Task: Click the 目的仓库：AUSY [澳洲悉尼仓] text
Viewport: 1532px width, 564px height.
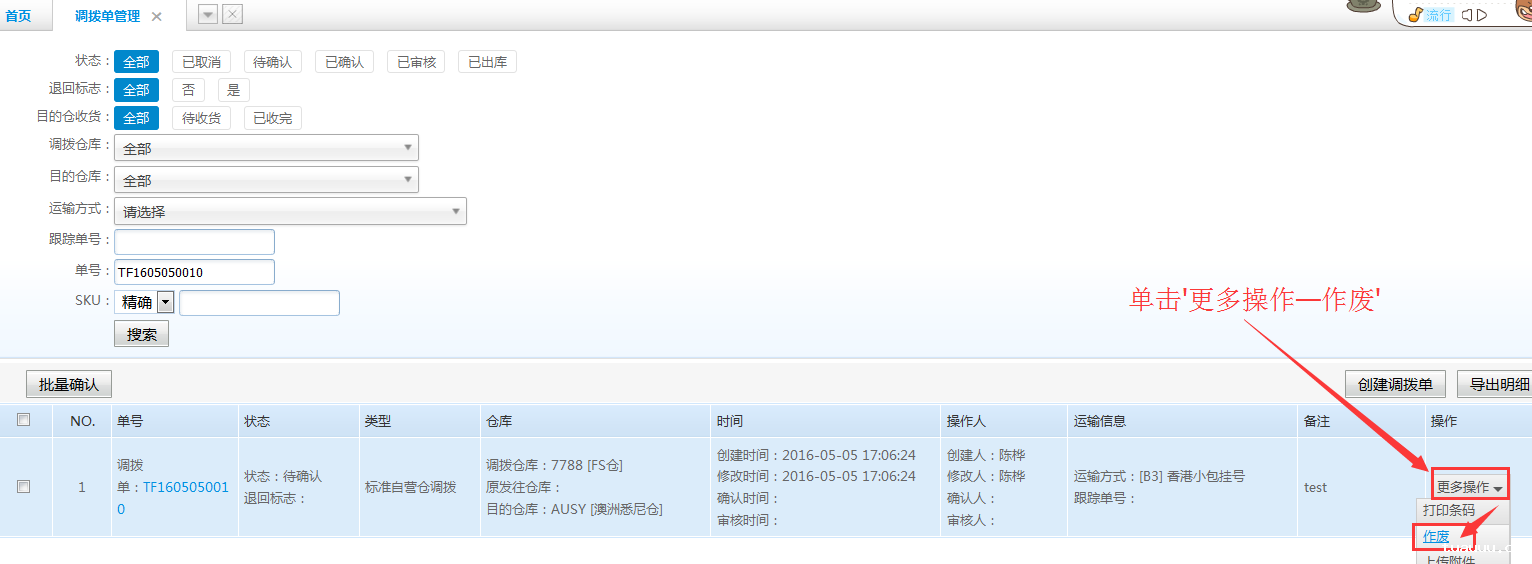Action: (574, 509)
